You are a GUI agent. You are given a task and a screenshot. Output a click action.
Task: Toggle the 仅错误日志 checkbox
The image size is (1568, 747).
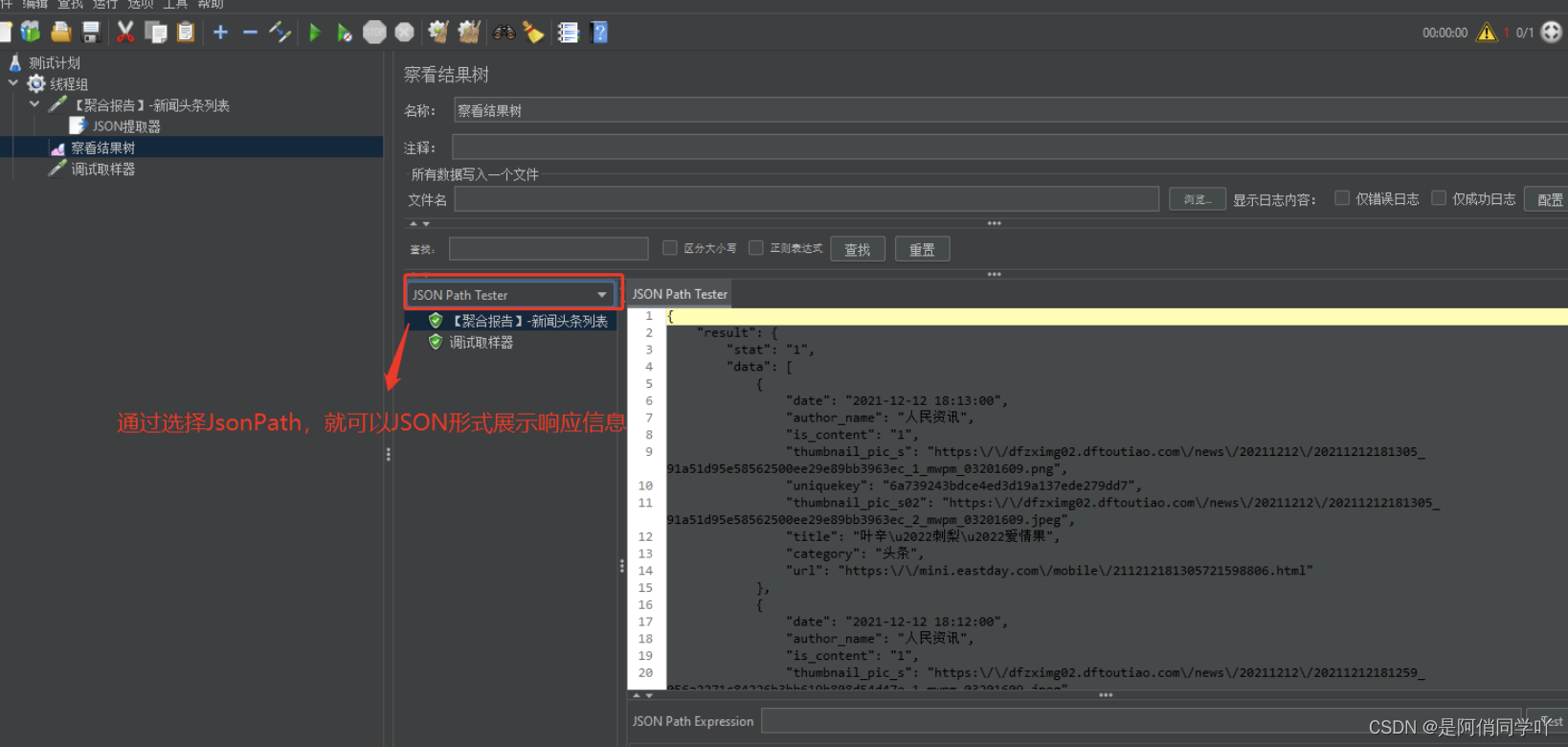(x=1342, y=198)
